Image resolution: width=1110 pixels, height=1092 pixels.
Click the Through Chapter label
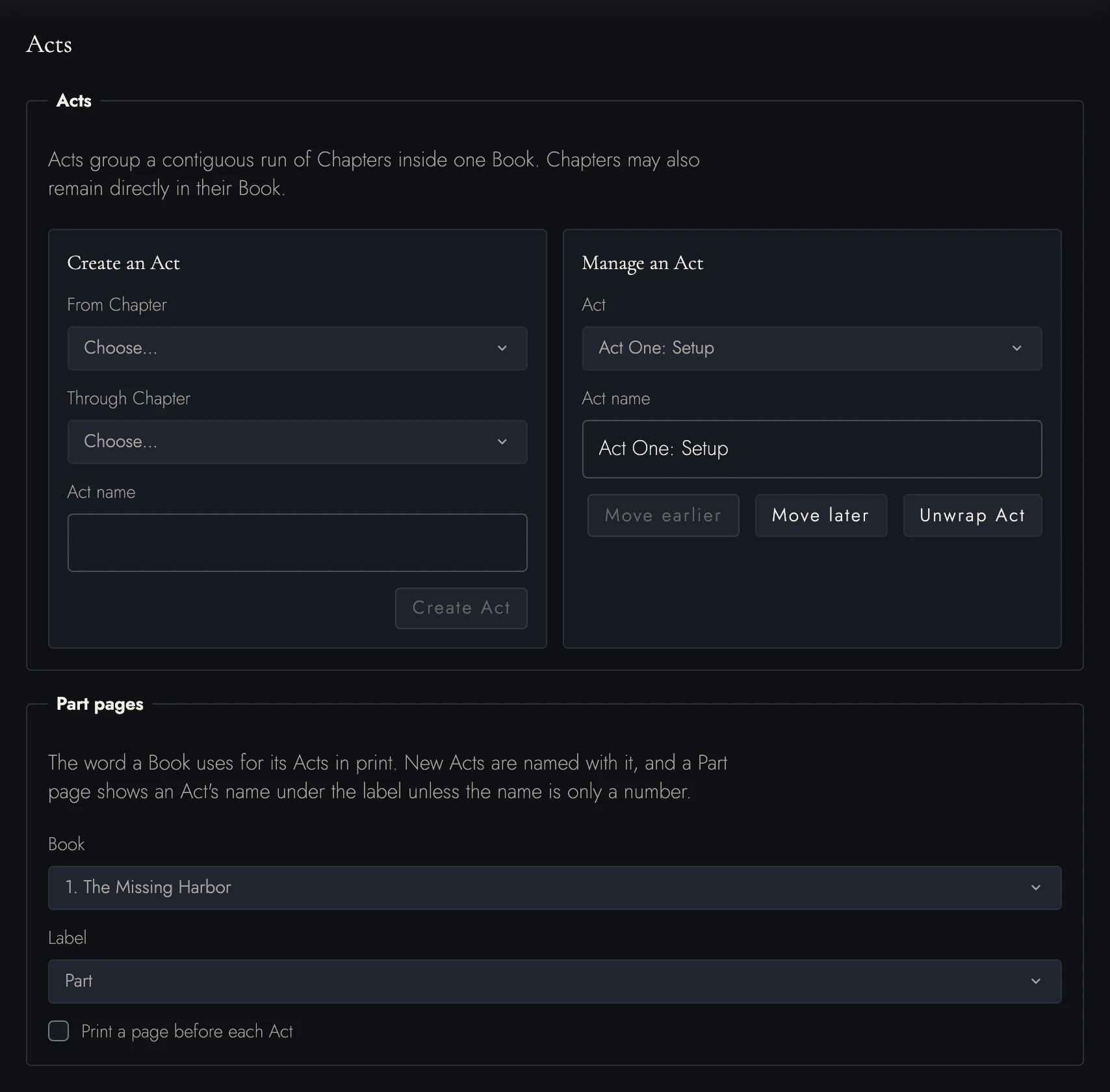129,398
